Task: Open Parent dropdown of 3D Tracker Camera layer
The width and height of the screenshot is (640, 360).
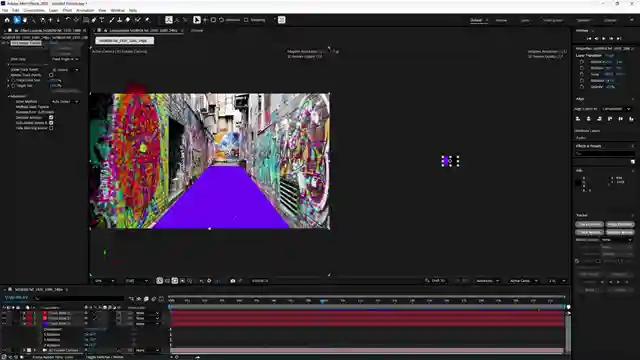Action: pos(147,350)
